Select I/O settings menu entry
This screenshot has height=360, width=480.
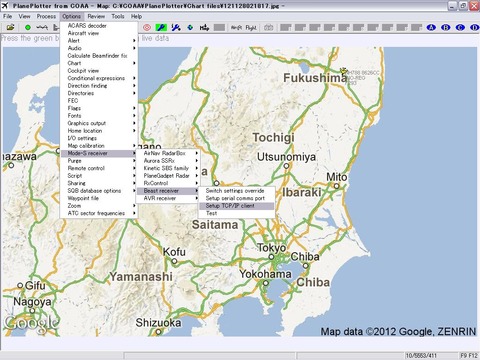[99, 138]
